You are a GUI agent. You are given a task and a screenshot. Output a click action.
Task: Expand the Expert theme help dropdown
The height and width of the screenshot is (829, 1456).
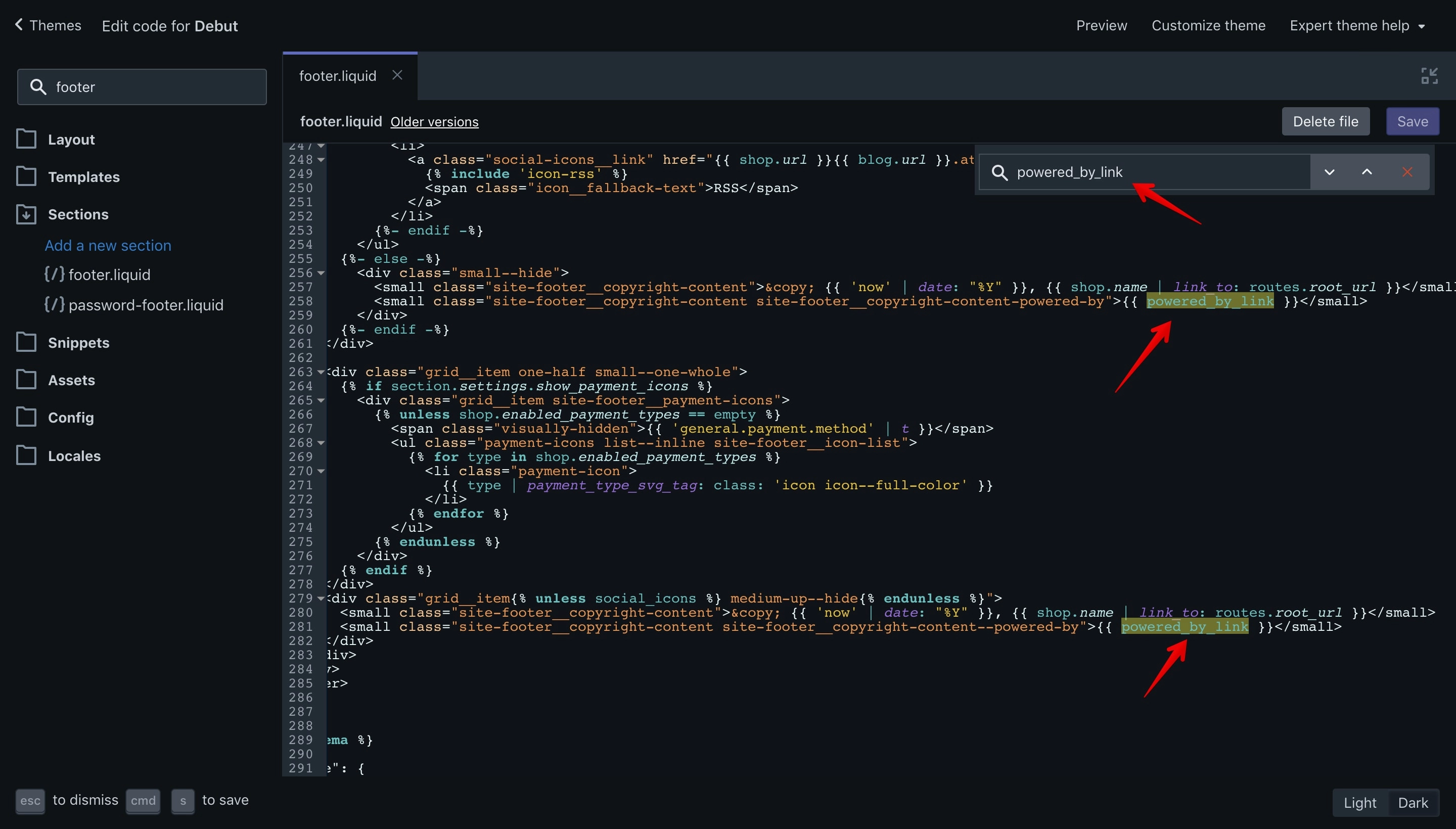click(1357, 26)
